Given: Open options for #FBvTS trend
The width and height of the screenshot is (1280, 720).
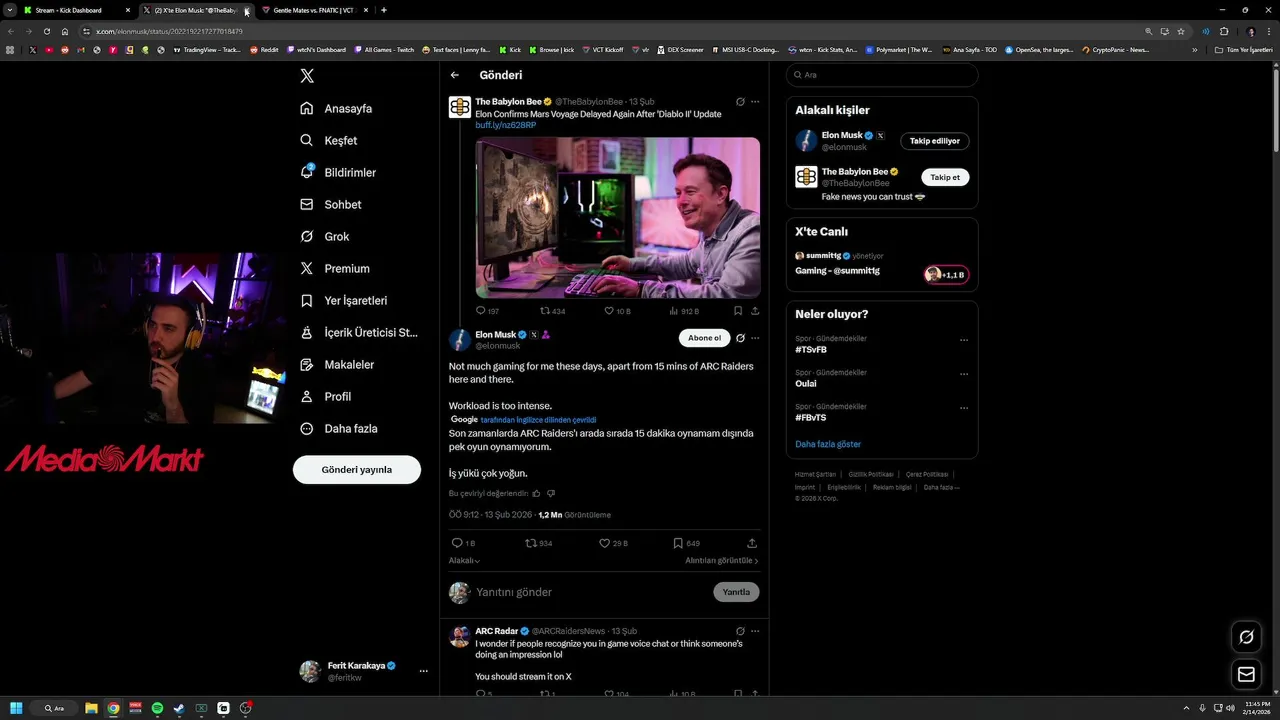Looking at the screenshot, I should tap(964, 408).
